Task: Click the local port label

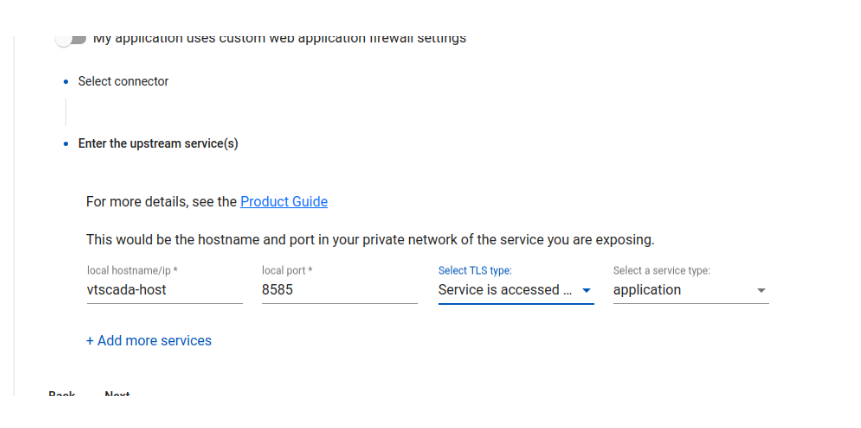Action: [287, 271]
